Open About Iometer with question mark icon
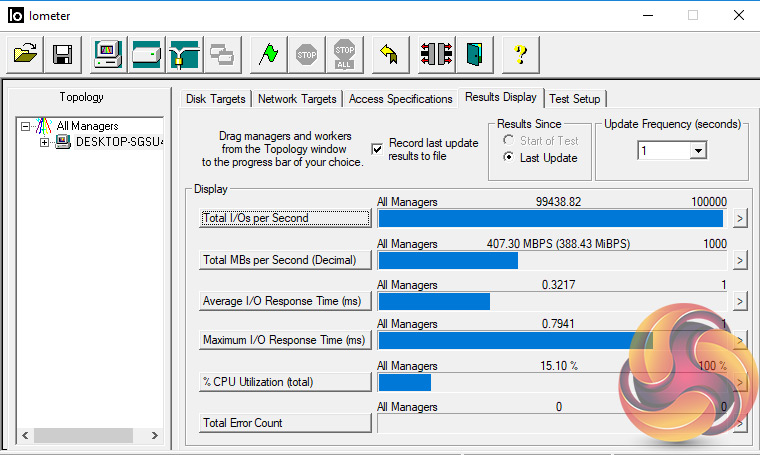 pyautogui.click(x=520, y=54)
